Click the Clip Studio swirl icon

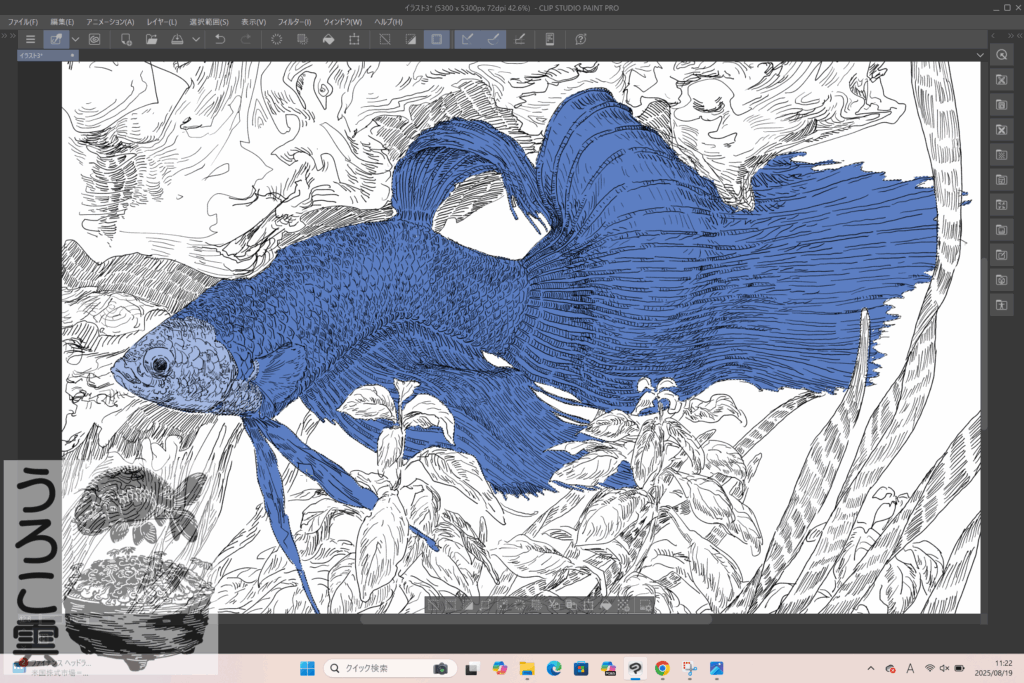94,39
